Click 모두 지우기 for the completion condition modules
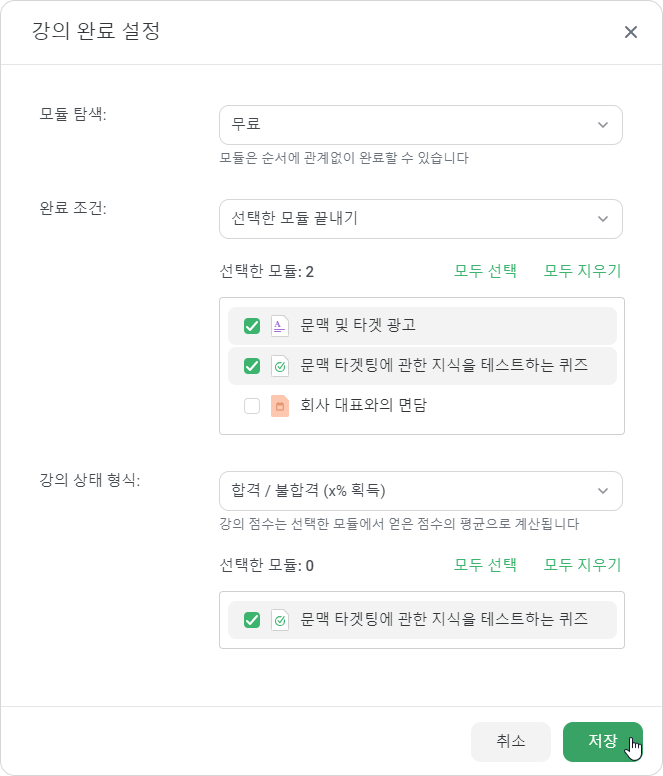The height and width of the screenshot is (776, 663). point(582,271)
